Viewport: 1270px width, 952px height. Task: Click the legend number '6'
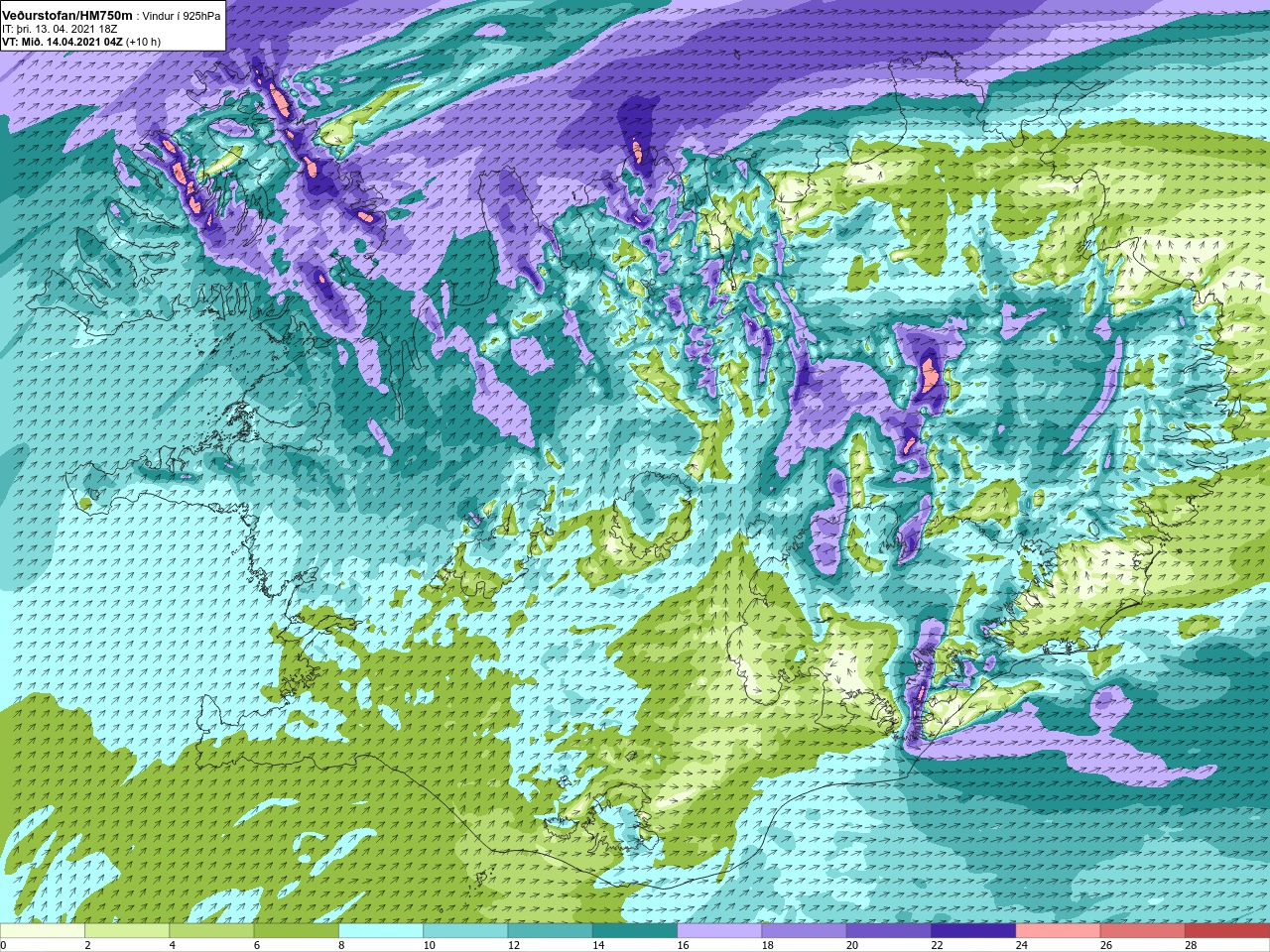pos(257,945)
